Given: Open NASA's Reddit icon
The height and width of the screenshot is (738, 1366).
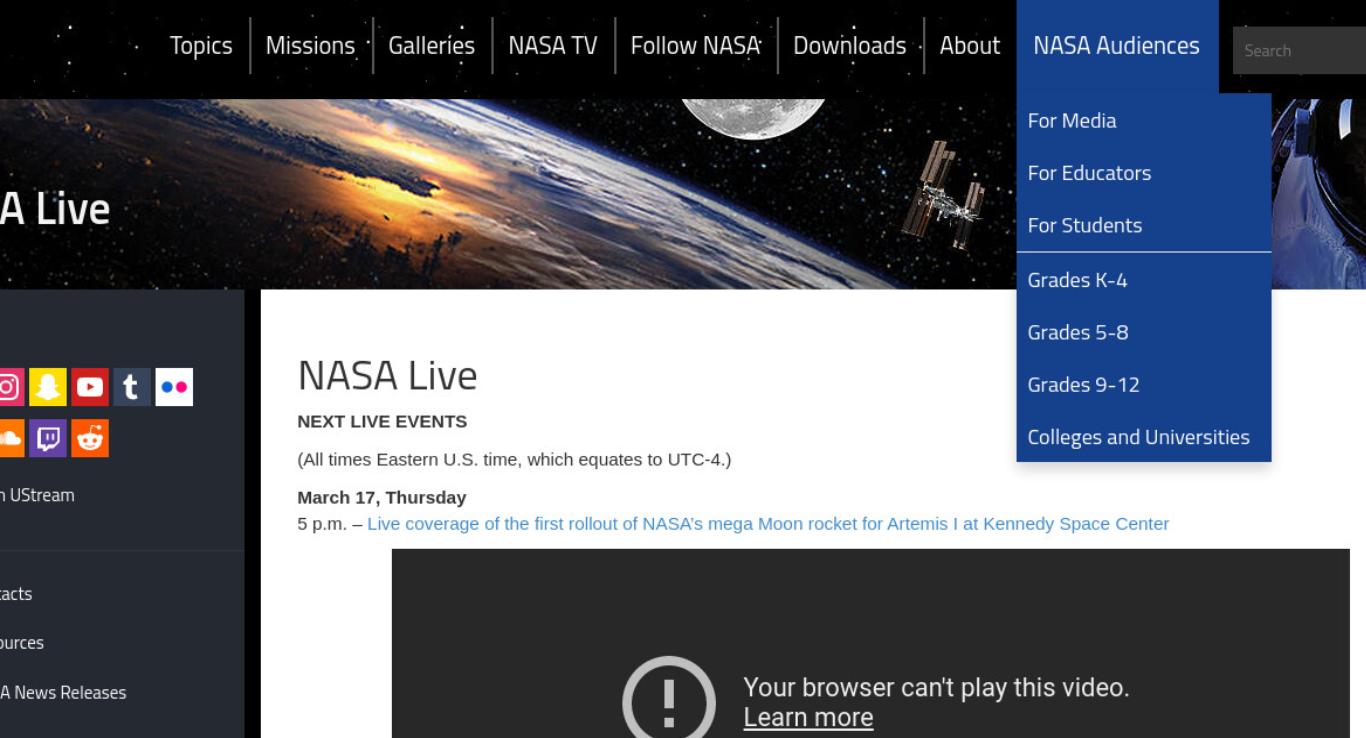Looking at the screenshot, I should click(90, 438).
